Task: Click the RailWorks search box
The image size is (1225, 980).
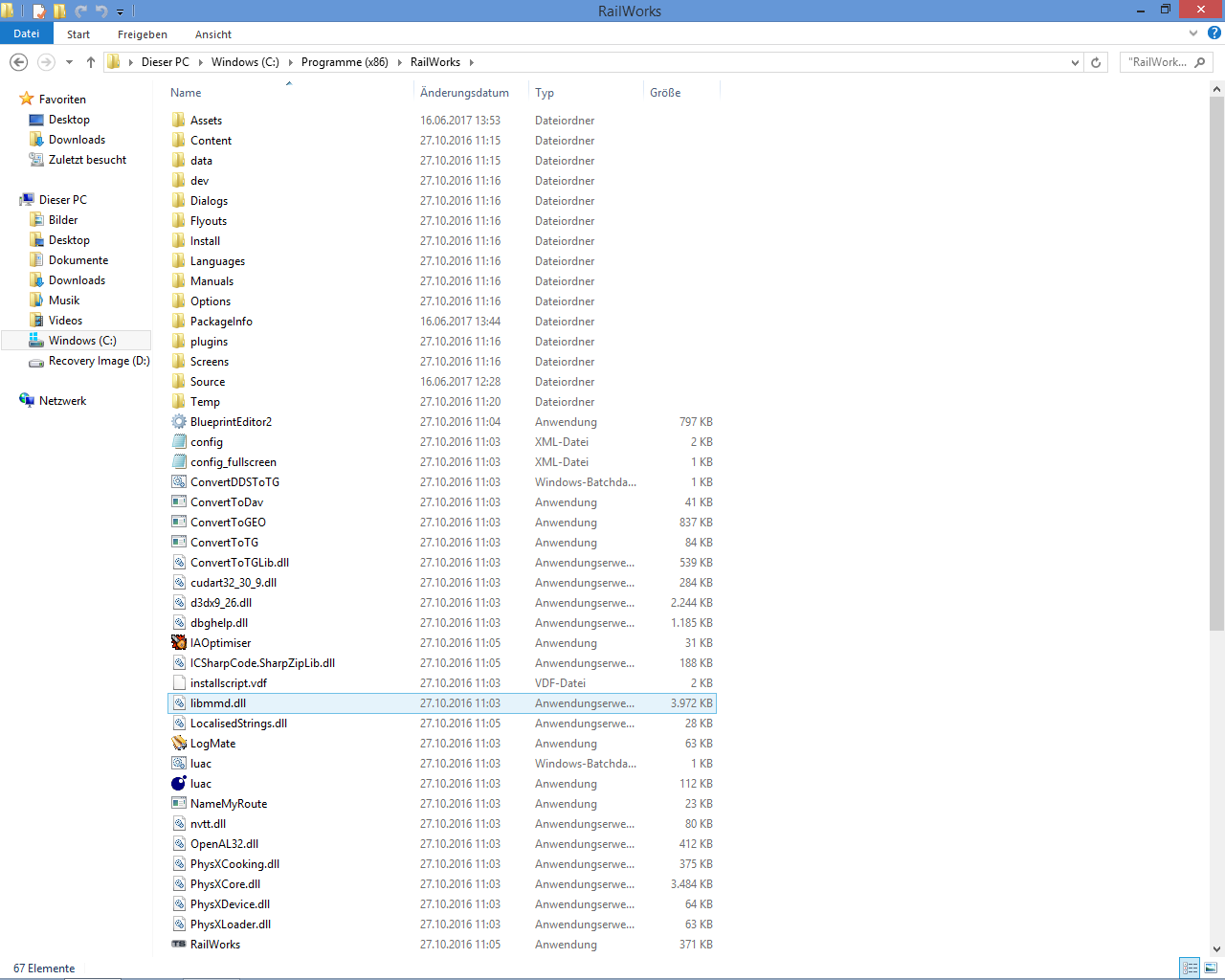Action: pyautogui.click(x=1167, y=62)
